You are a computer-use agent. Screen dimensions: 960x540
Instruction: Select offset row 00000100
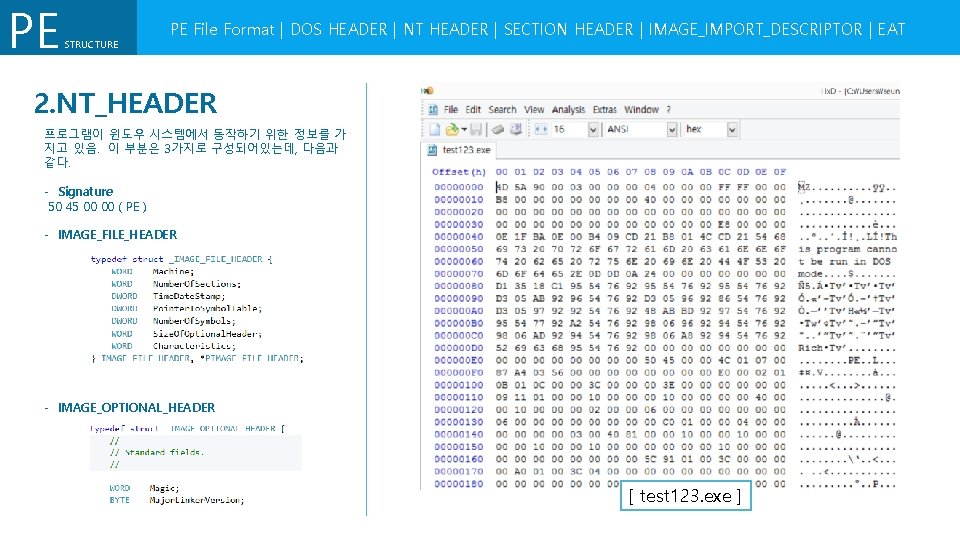pyautogui.click(x=459, y=385)
